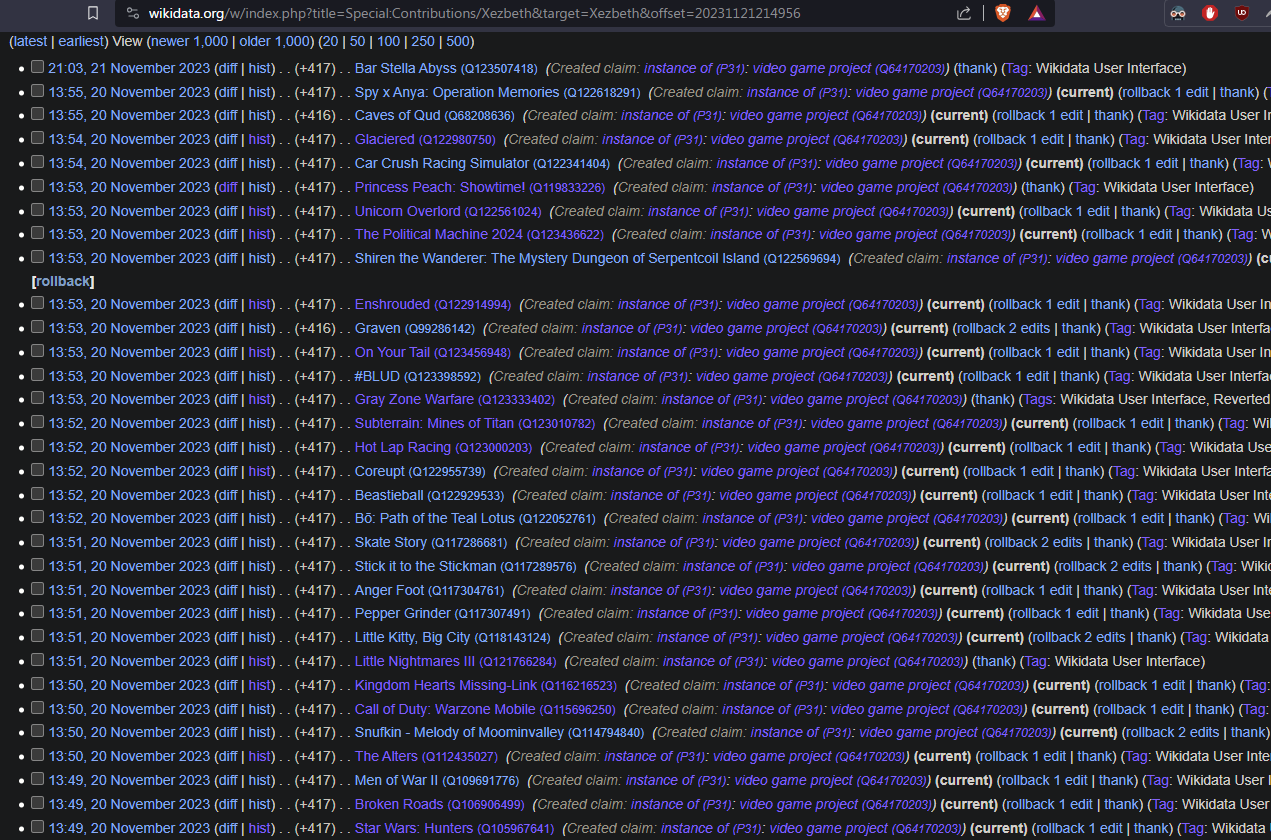This screenshot has height=840, width=1271.
Task: Tick the checkbox for Caves of Qud edit
Action: [37, 115]
